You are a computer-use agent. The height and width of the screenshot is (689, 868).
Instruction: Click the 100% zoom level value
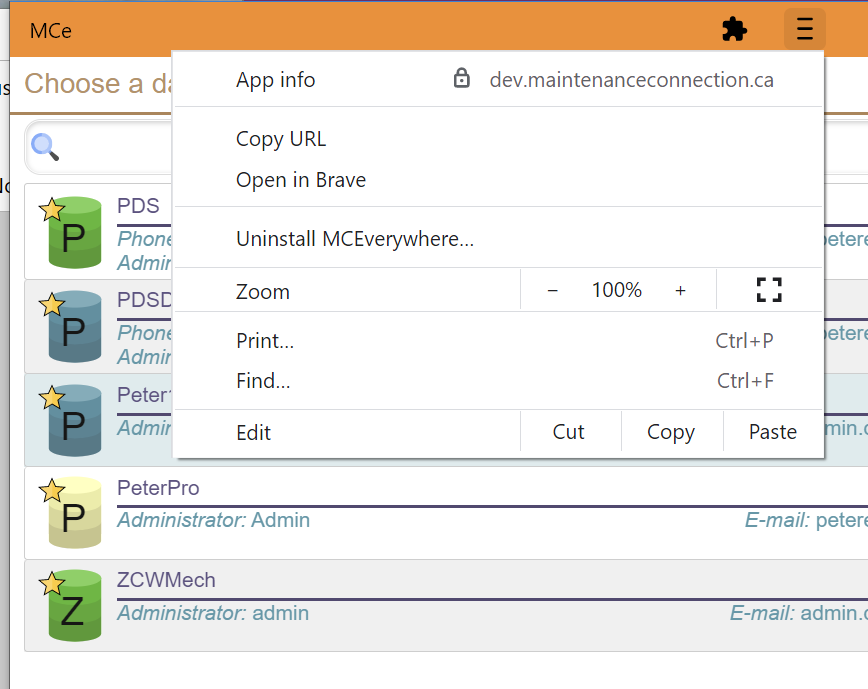tap(617, 290)
